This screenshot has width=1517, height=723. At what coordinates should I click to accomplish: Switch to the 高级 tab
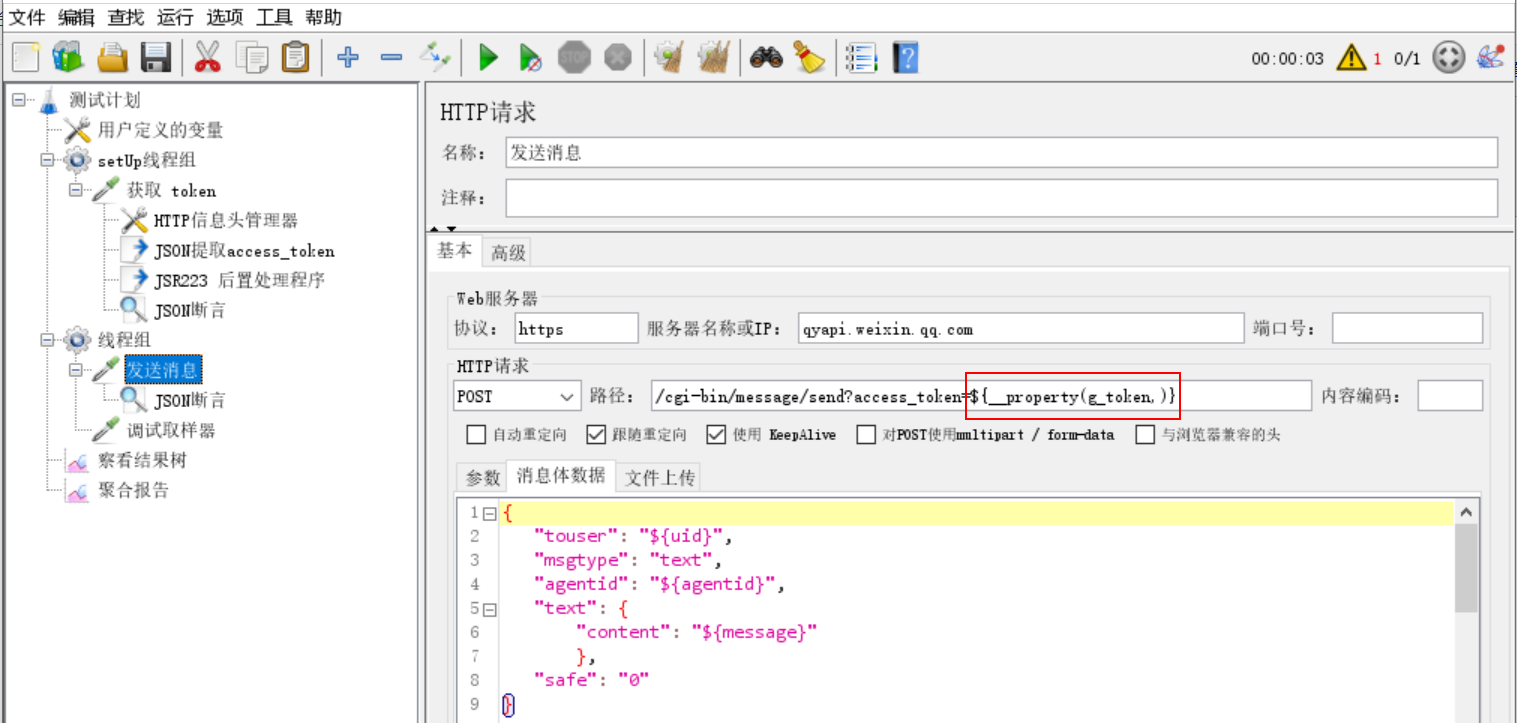[508, 253]
